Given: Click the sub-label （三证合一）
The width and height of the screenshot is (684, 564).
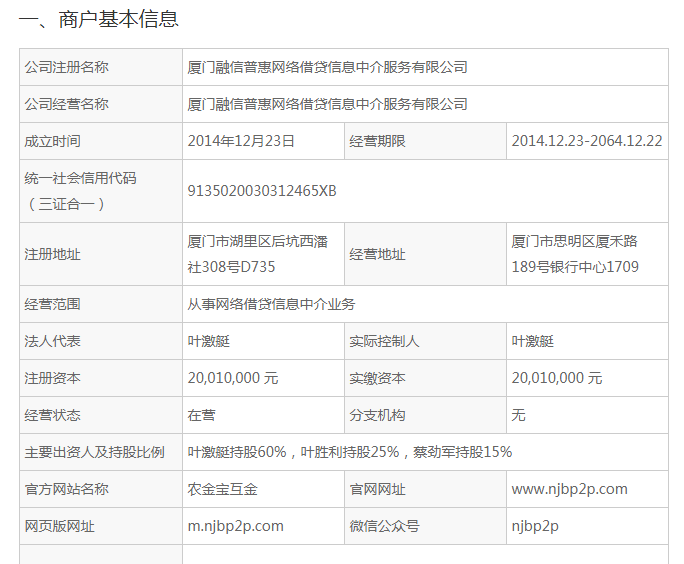Looking at the screenshot, I should [66, 204].
